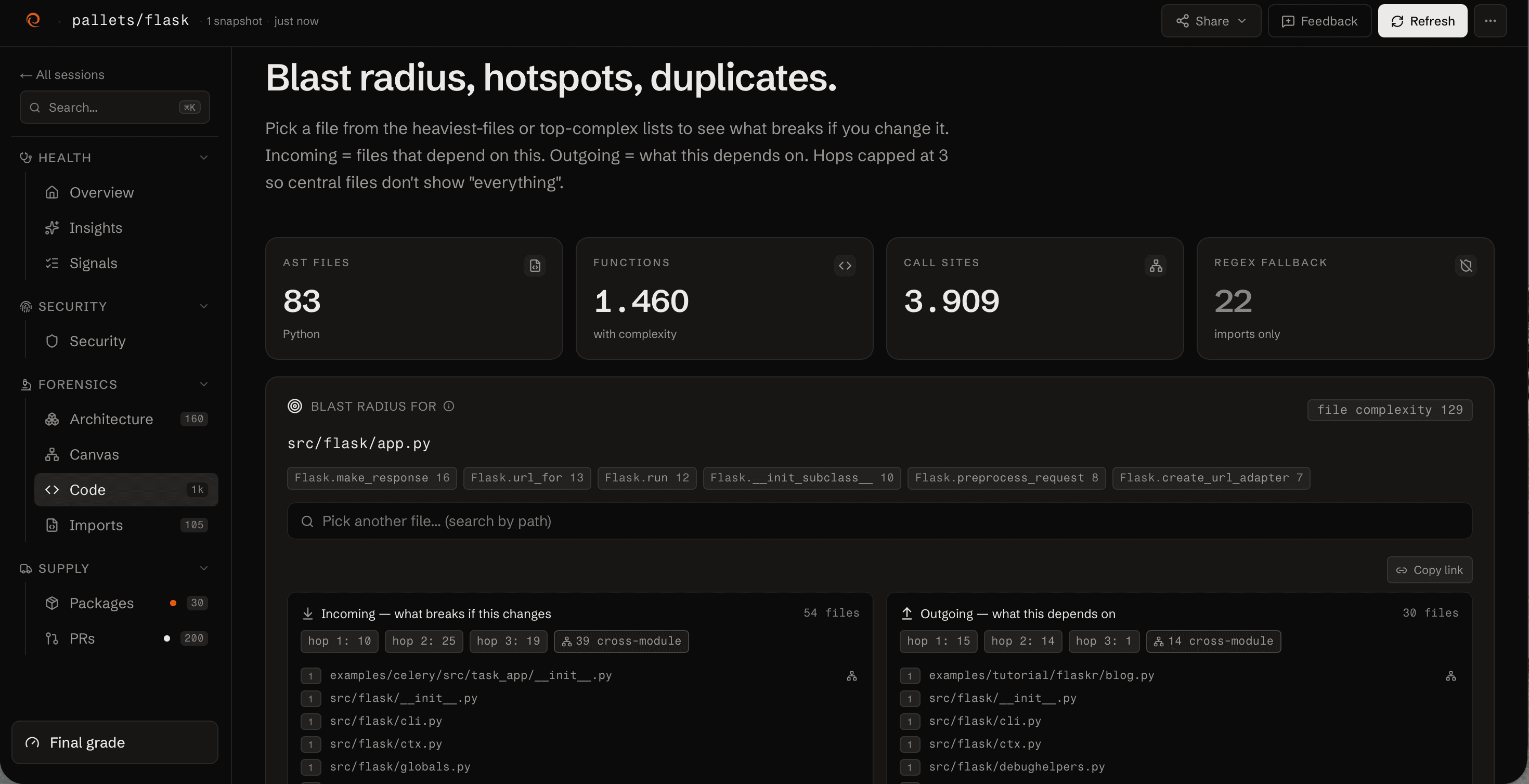Toggle Incoming hop 3: 19 filter
Screen dimensions: 1529x784
point(508,642)
